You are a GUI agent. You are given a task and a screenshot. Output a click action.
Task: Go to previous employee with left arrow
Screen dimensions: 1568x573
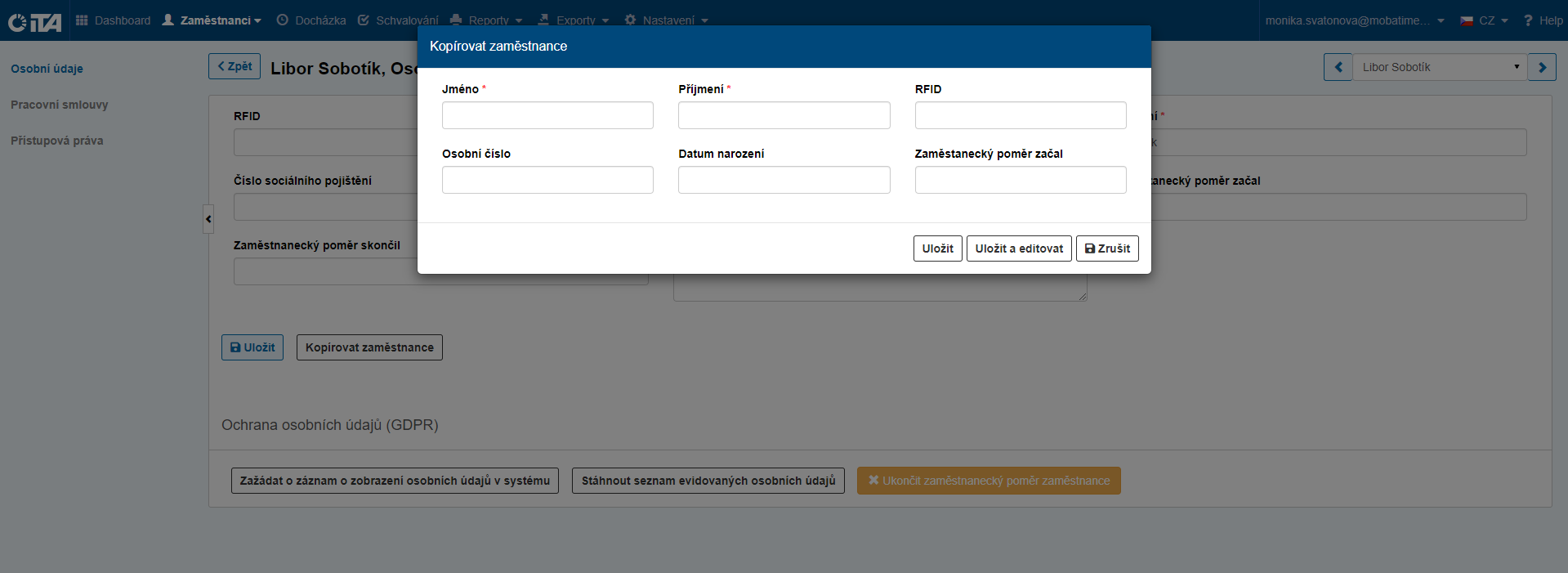(1338, 68)
